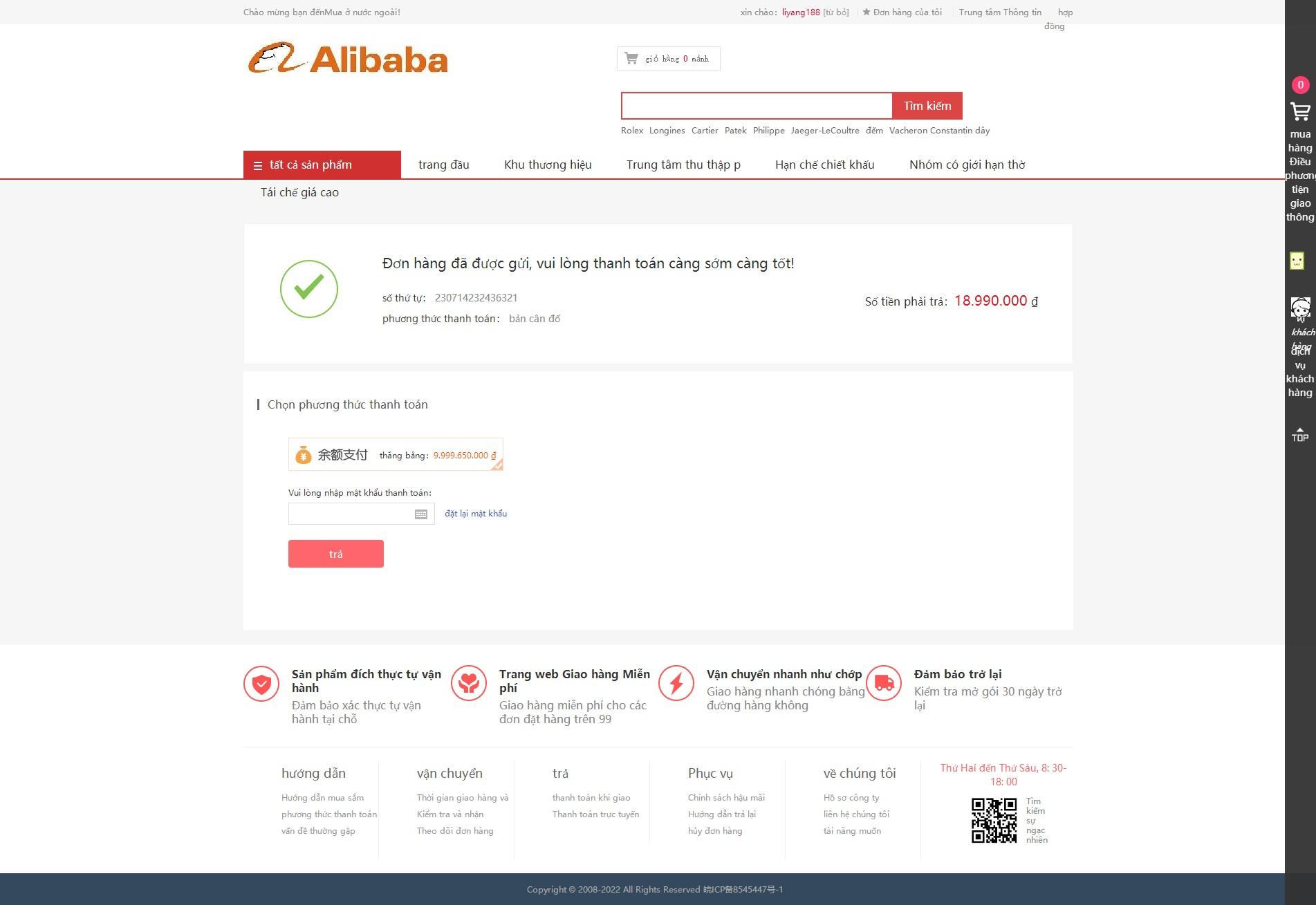Open the 'Khu thương hiệu' navigation tab
1316x905 pixels.
(x=548, y=165)
